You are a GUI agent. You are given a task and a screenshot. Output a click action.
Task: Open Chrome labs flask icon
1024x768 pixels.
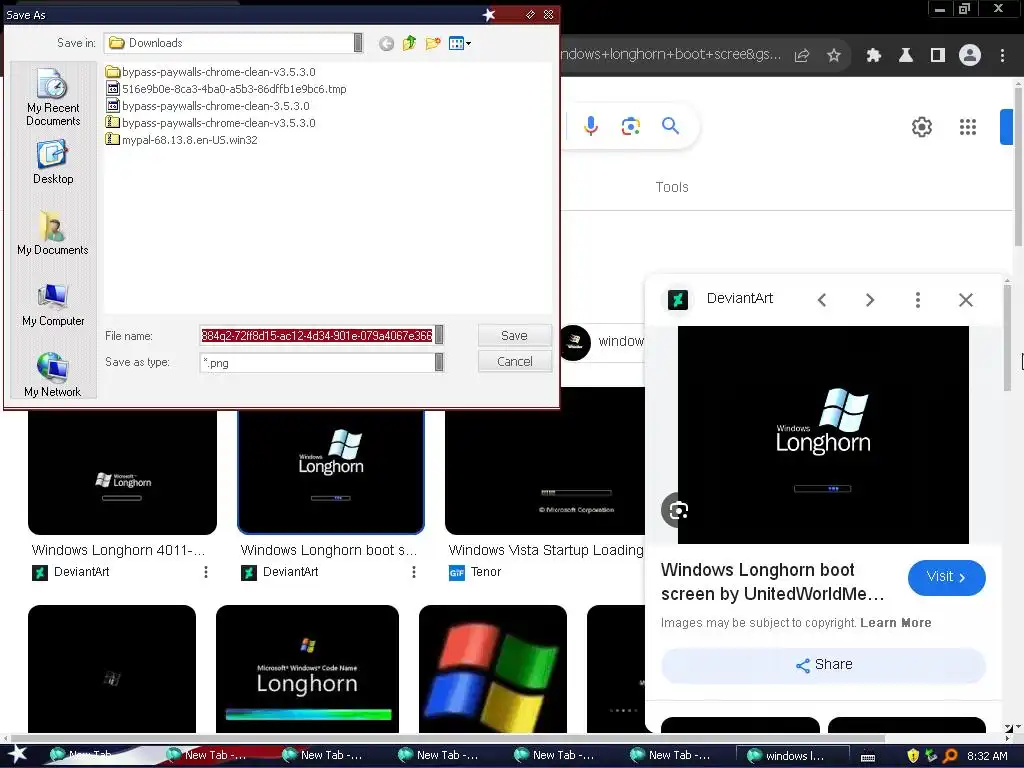906,56
